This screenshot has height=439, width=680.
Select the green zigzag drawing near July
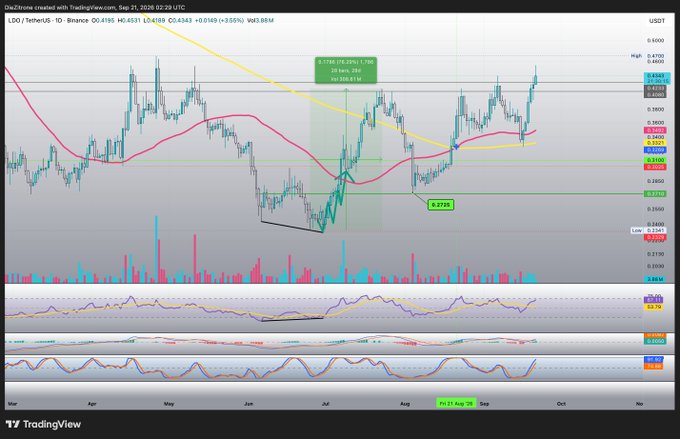click(x=337, y=201)
